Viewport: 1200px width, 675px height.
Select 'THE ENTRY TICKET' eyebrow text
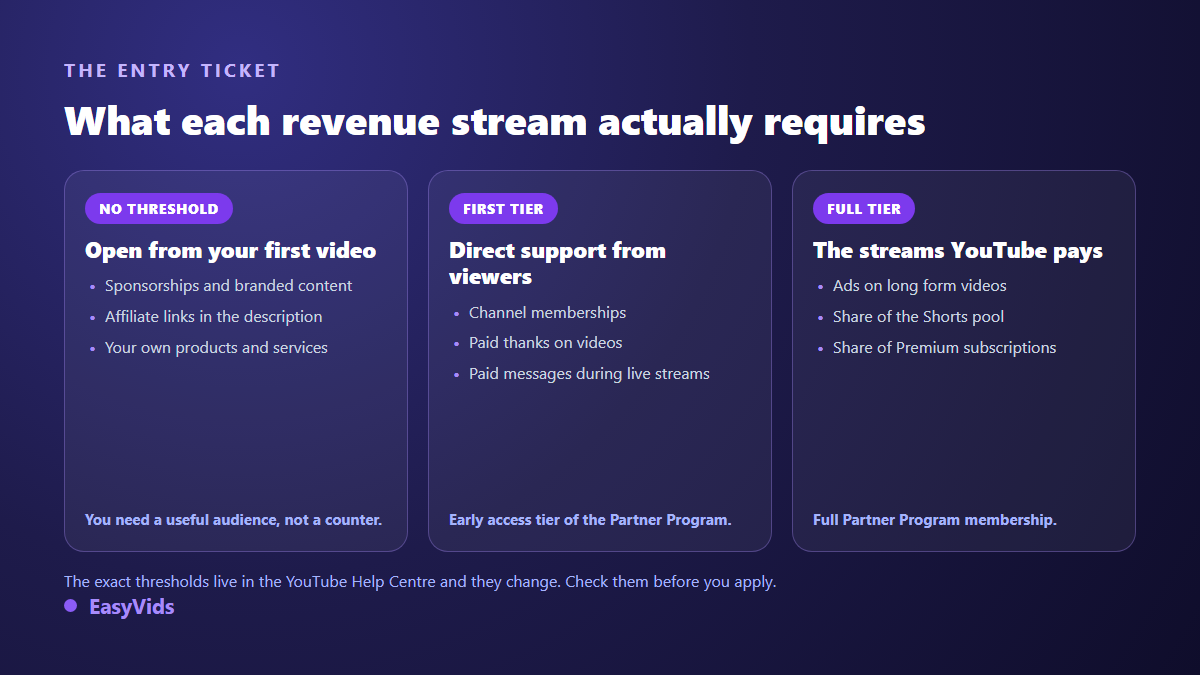(x=172, y=71)
